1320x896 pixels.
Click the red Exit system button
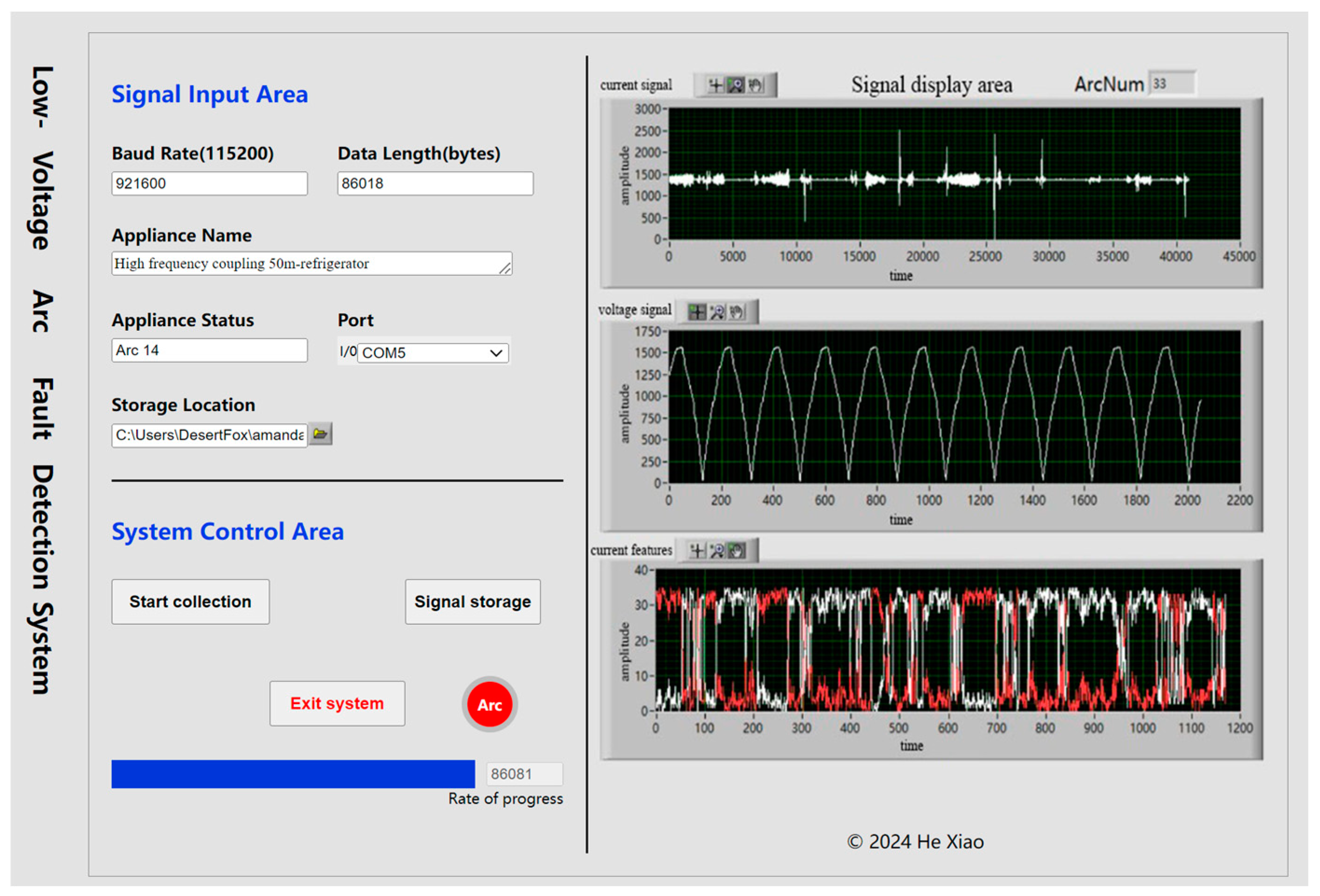337,704
